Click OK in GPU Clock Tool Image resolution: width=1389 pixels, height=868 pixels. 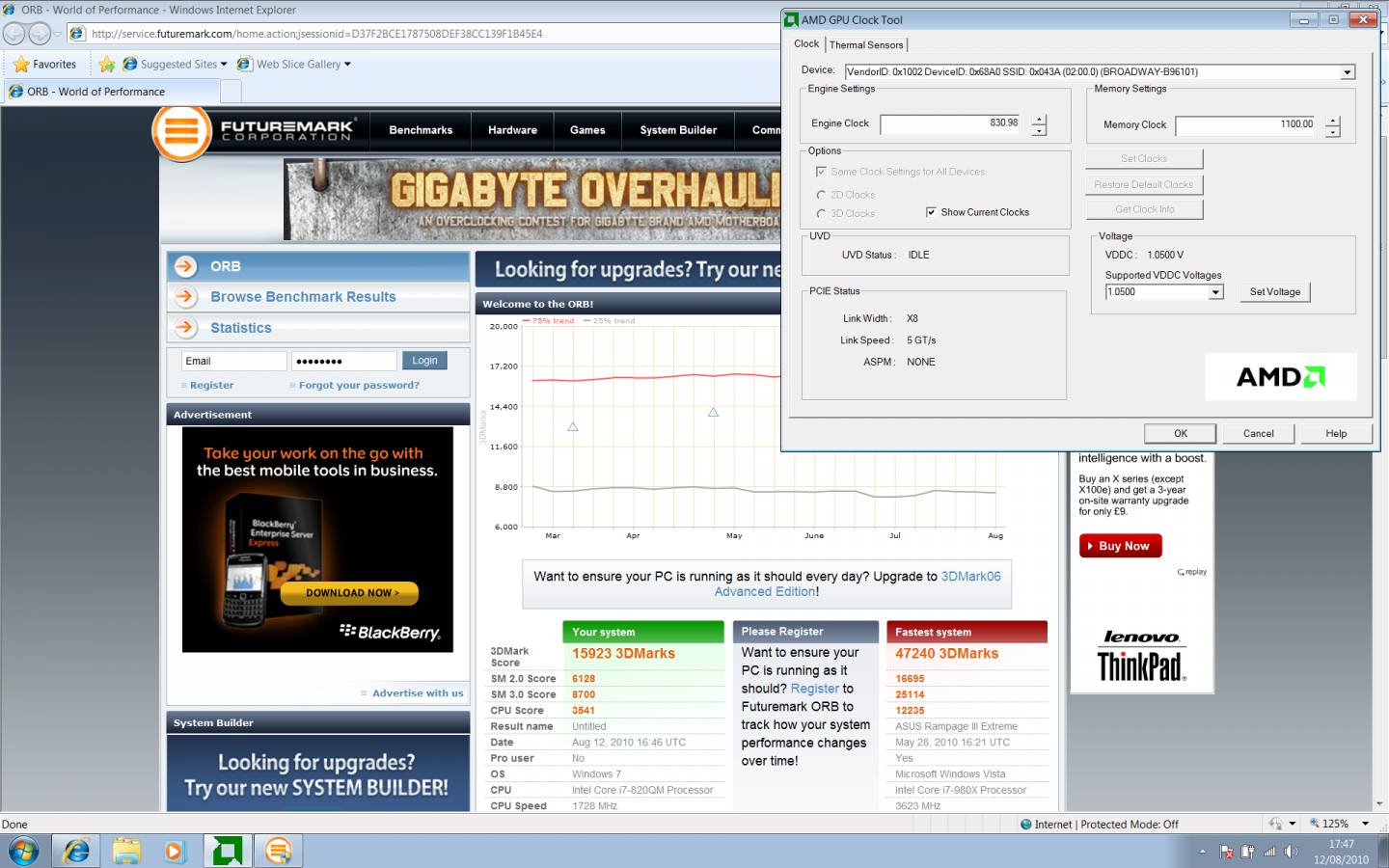(1181, 434)
